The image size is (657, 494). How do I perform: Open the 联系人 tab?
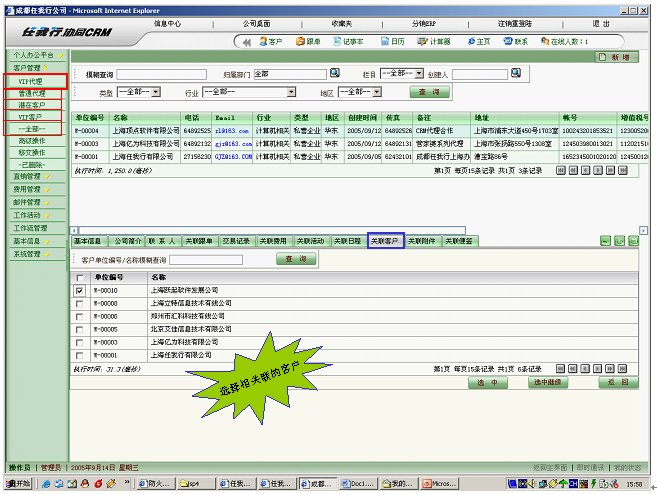[x=162, y=241]
